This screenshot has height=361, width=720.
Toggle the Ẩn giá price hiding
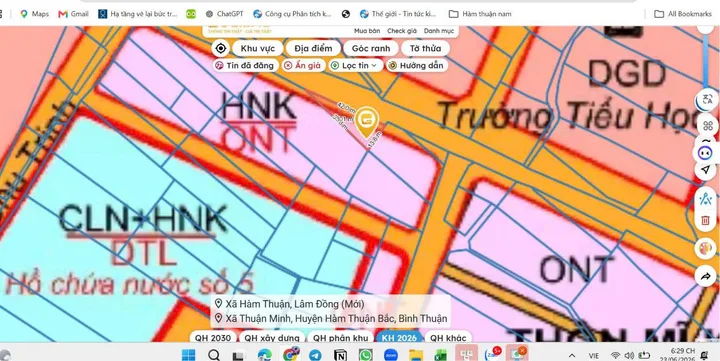click(304, 65)
